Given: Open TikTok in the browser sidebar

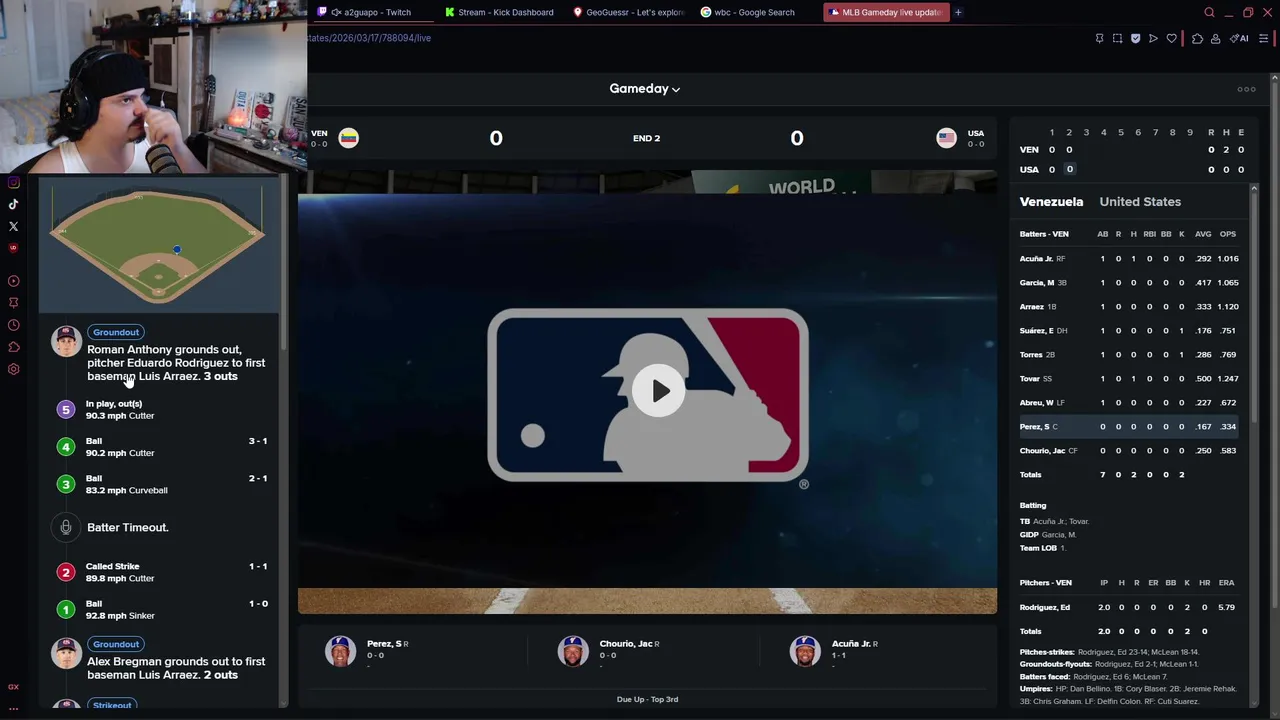Looking at the screenshot, I should pyautogui.click(x=13, y=204).
